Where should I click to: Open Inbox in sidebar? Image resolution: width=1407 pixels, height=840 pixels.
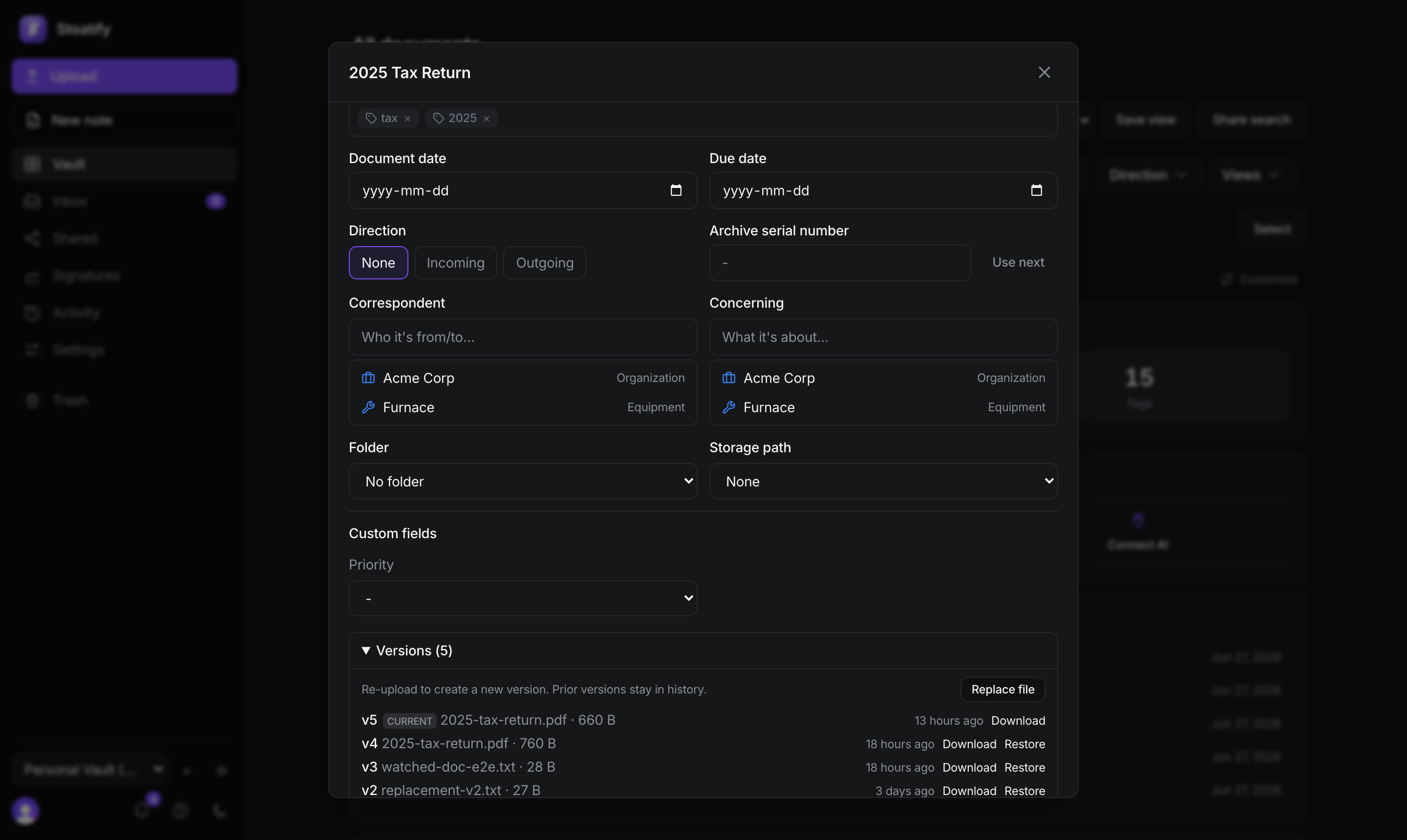(x=124, y=202)
